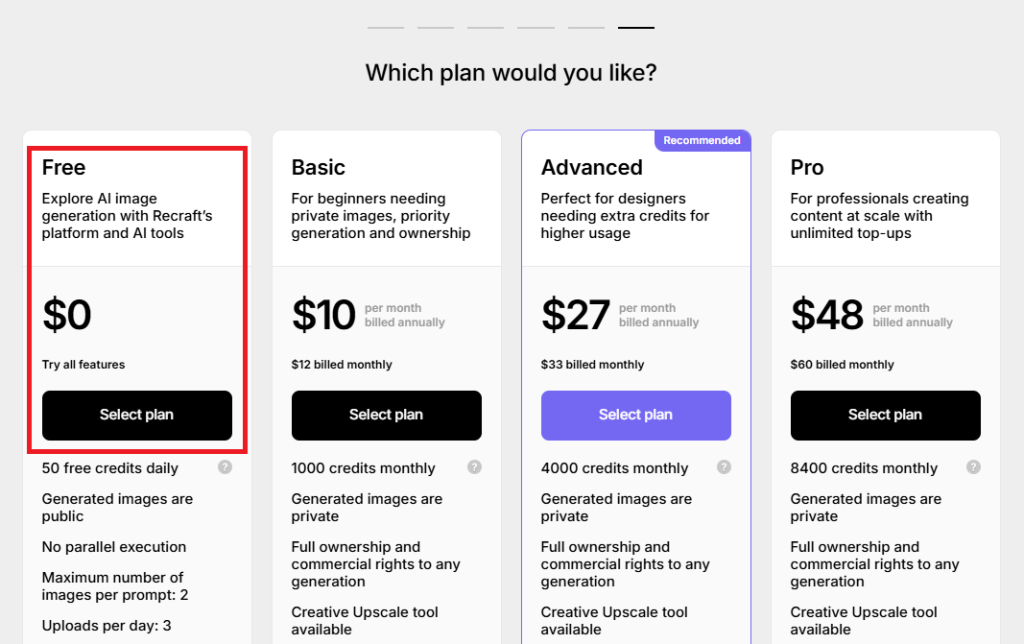This screenshot has height=644, width=1024.
Task: Click the $27 Advanced plan price
Action: [x=575, y=315]
